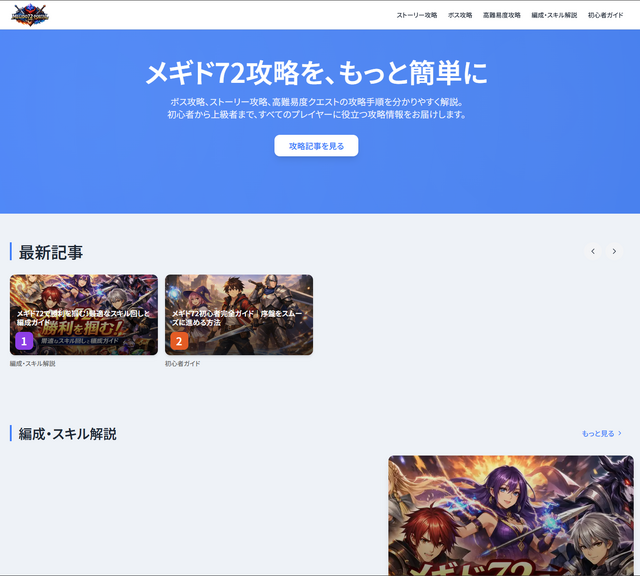Screen dimensions: 640x576
Task: Click the 最新記事 section heading
Action: pos(51,252)
